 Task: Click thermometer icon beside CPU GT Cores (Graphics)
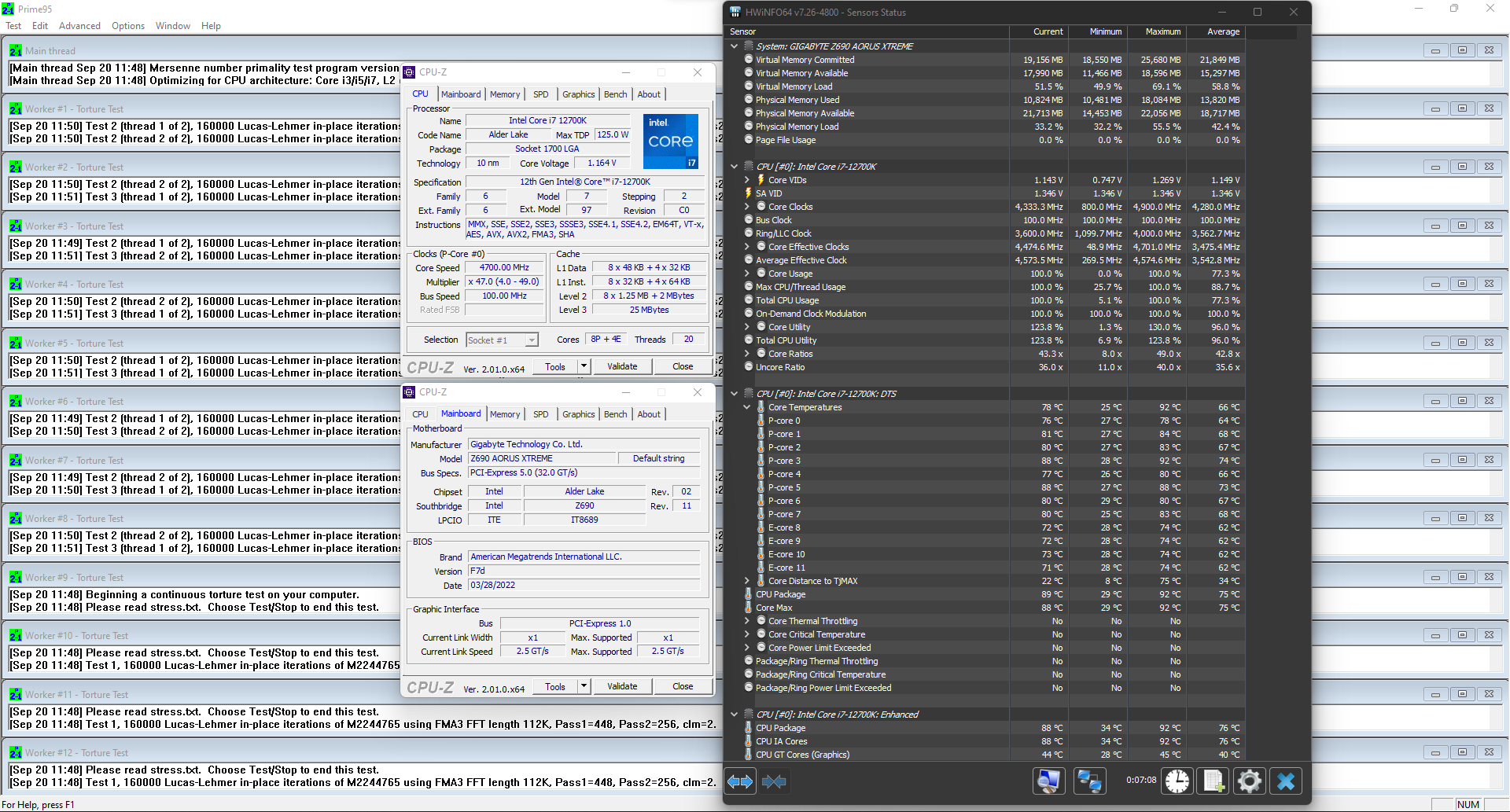749,754
